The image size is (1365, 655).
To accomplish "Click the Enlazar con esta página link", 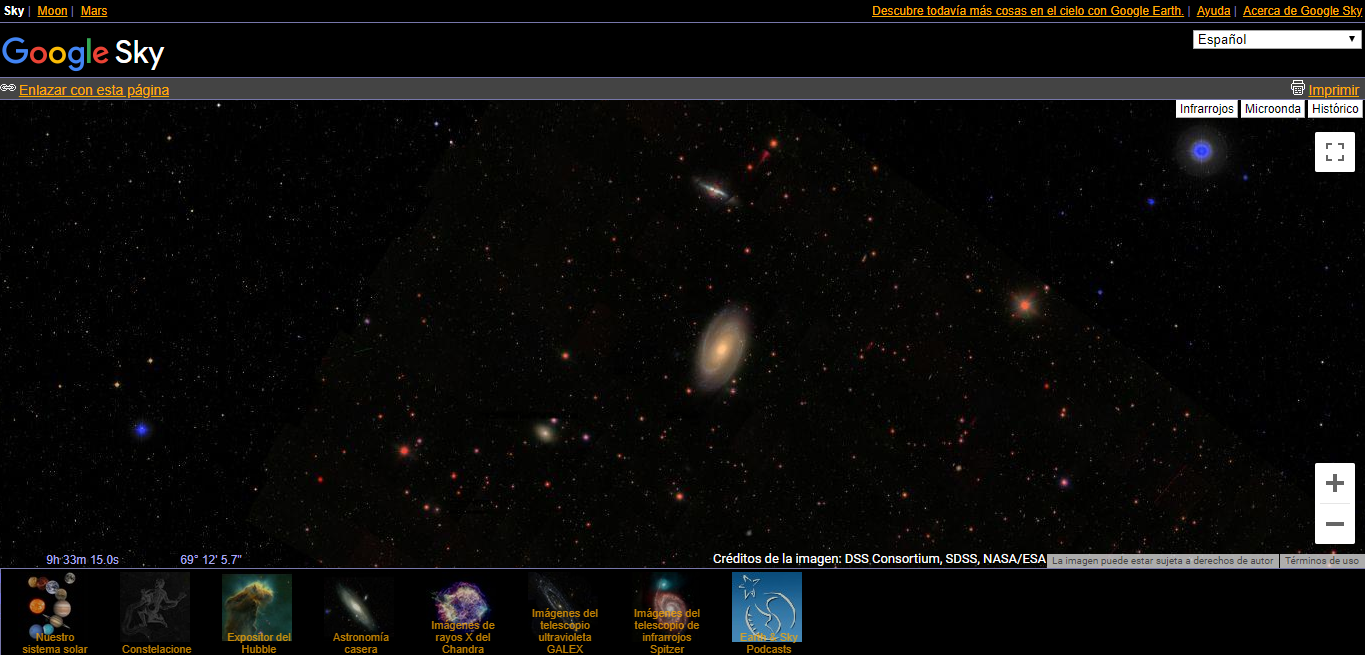I will (94, 90).
